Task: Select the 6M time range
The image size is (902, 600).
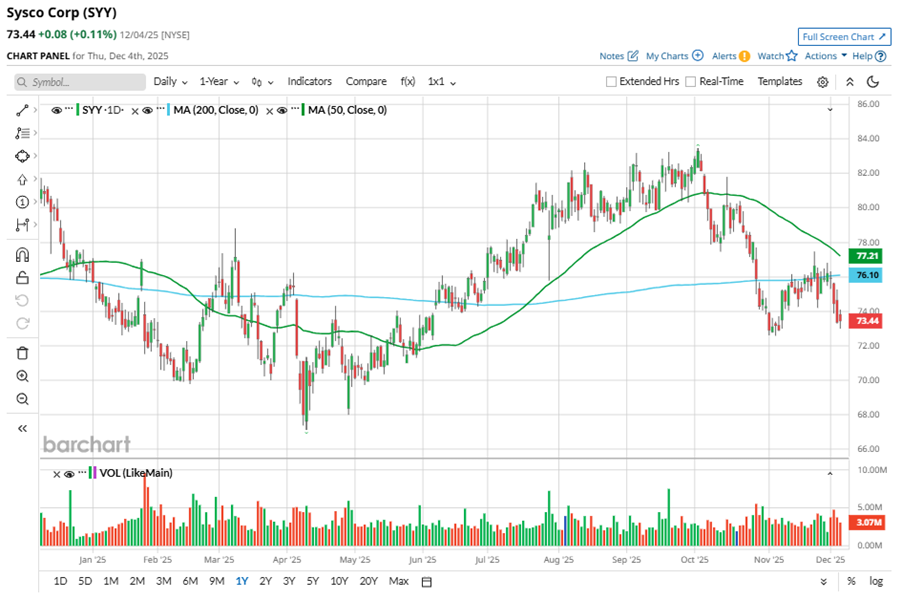Action: (190, 581)
